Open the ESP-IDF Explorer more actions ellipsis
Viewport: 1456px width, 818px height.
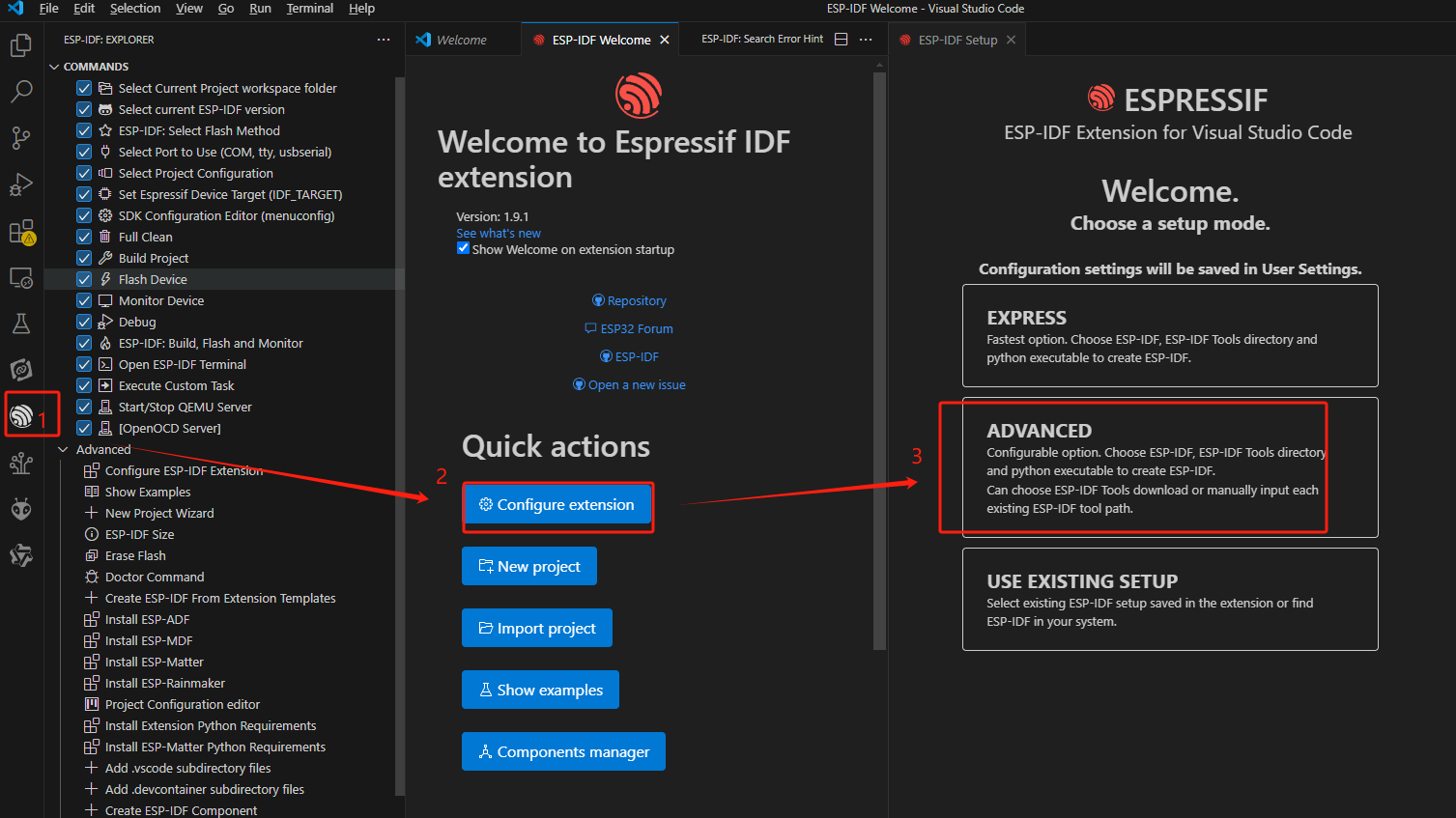coord(384,40)
